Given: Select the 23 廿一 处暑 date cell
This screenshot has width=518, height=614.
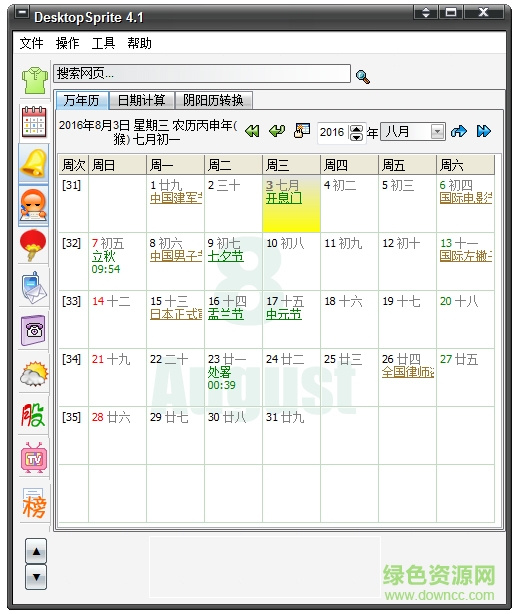Looking at the screenshot, I should (233, 377).
